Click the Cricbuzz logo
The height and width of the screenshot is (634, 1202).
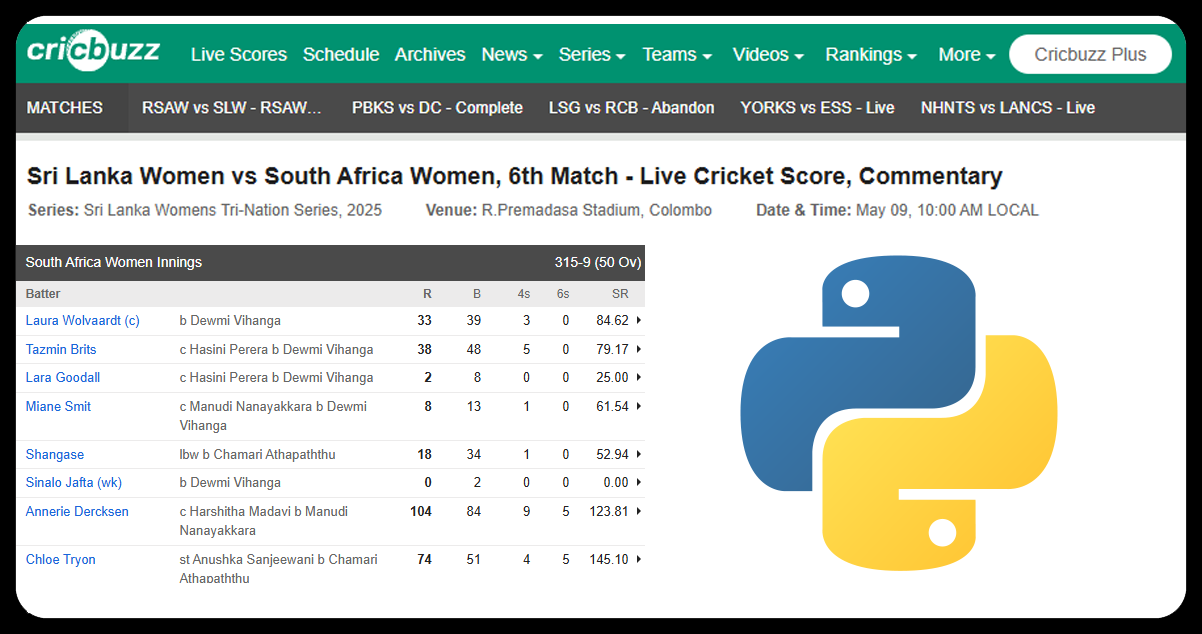pyautogui.click(x=93, y=52)
